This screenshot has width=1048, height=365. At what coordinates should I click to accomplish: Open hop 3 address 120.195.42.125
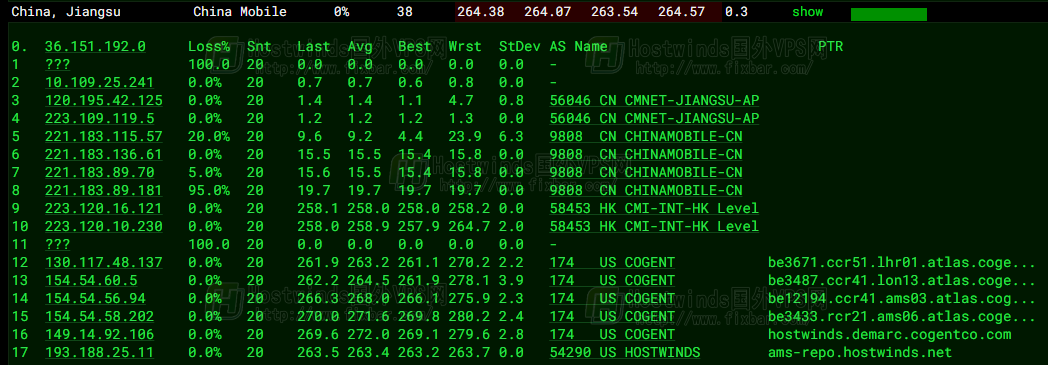[x=104, y=100]
